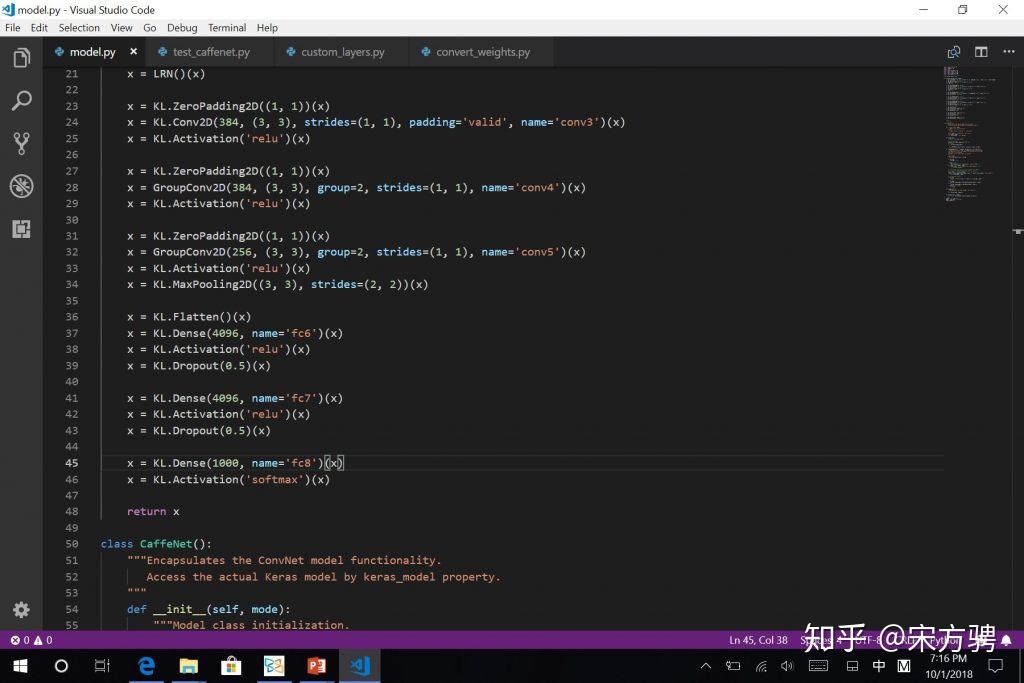Click the 'class CaffeNet():' line
Screen dimensions: 1024x683
156,544
